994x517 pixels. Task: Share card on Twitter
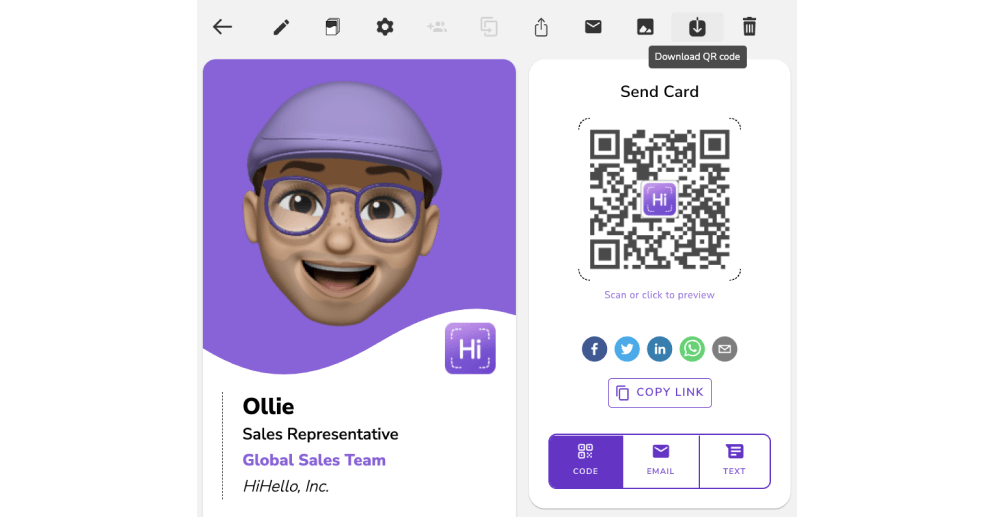pos(627,349)
